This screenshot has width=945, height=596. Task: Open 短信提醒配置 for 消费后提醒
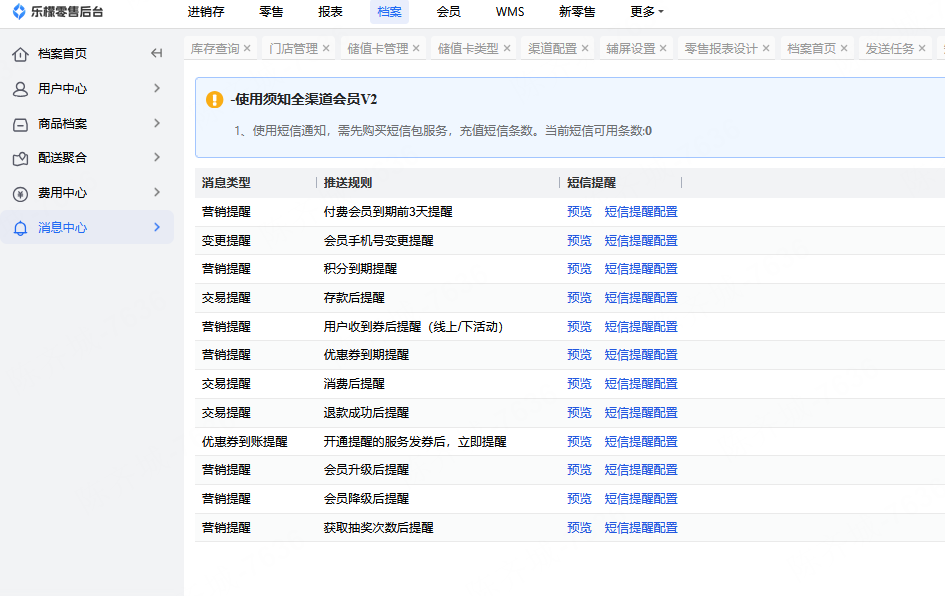(641, 384)
